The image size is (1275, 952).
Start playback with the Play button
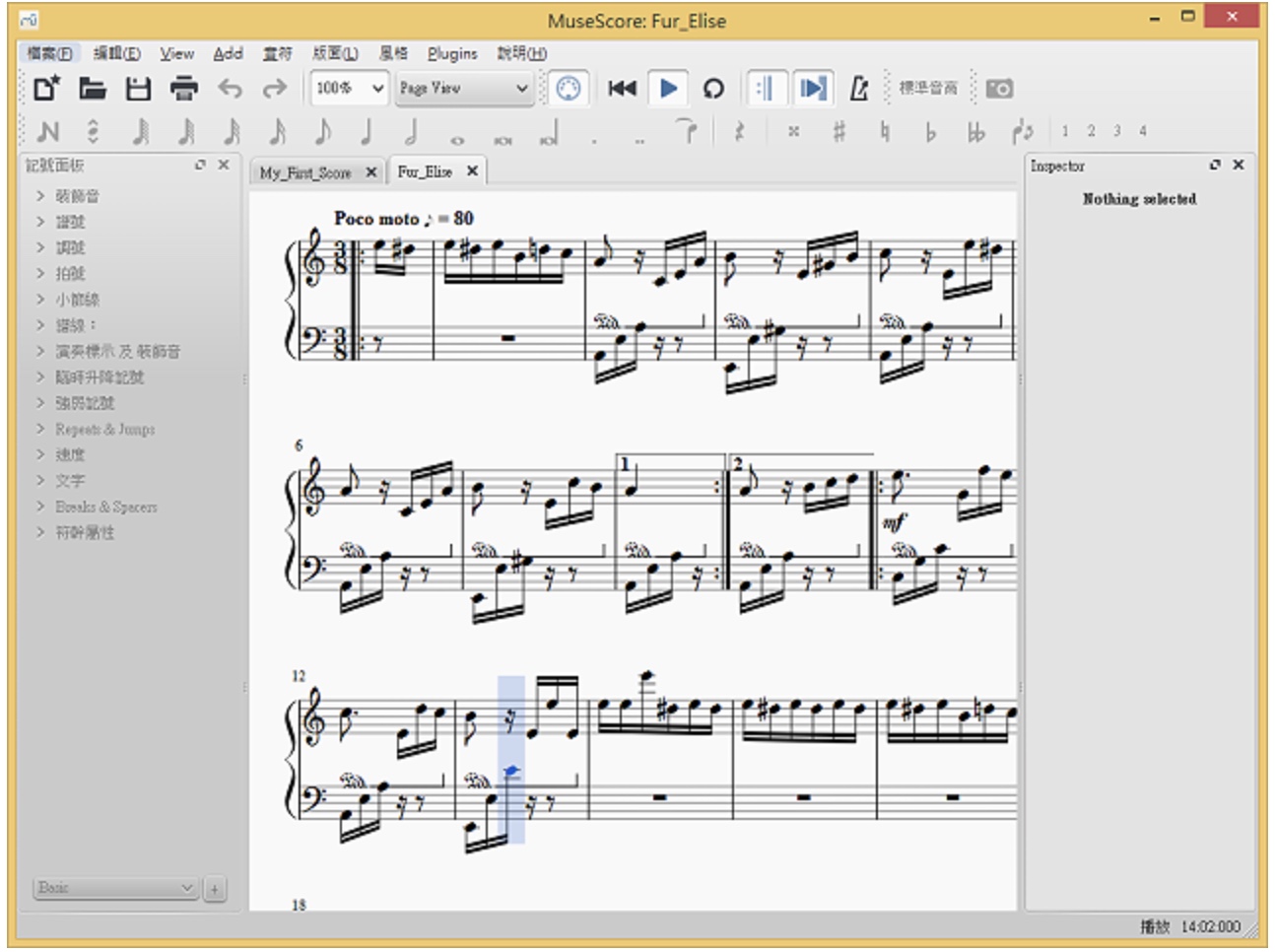[x=668, y=89]
